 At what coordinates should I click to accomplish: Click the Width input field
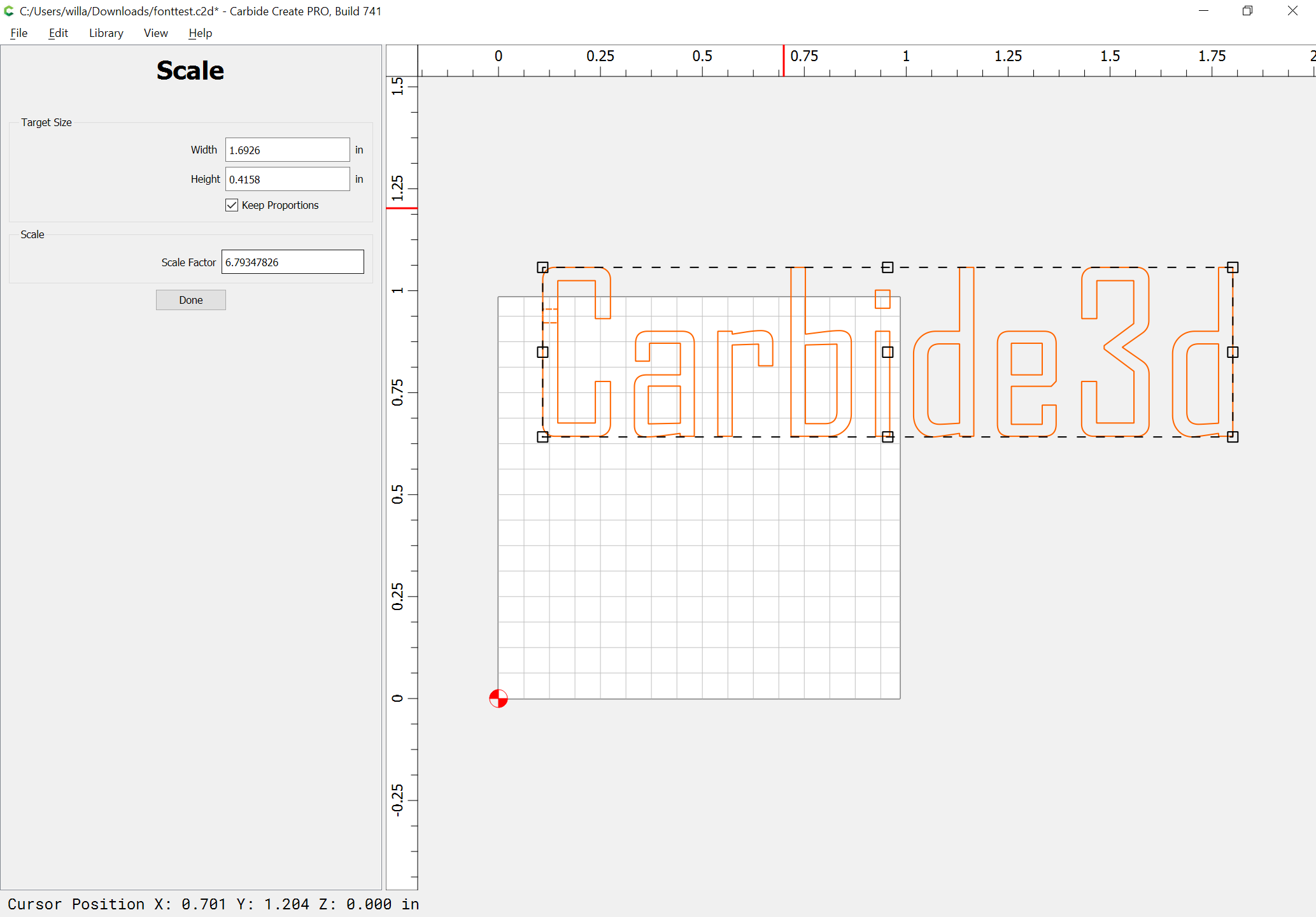(287, 150)
